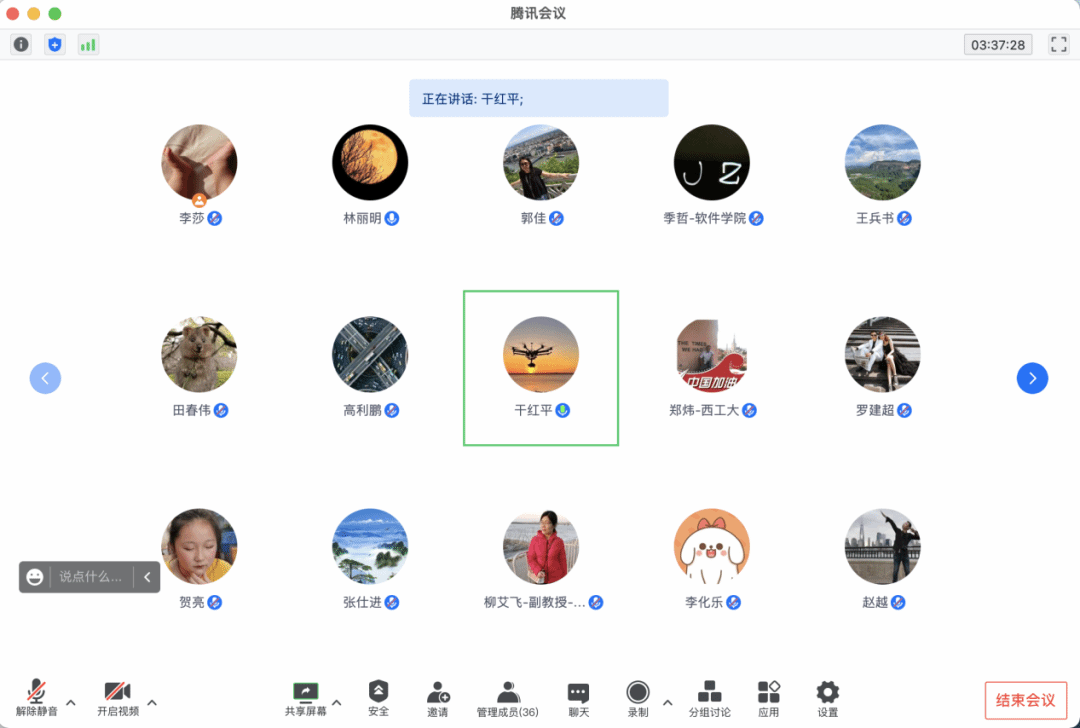Open the Chat (聊天) panel
Viewport: 1080px width, 728px height.
578,698
